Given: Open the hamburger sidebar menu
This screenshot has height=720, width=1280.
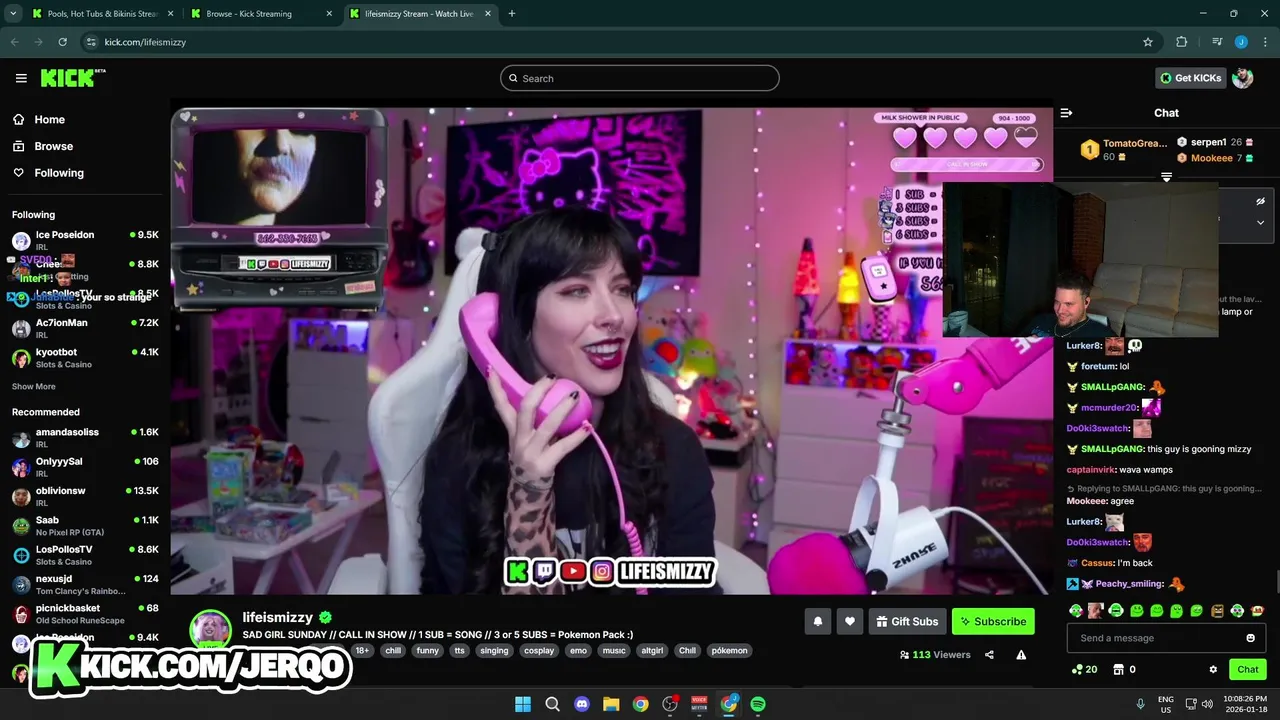Looking at the screenshot, I should [21, 78].
